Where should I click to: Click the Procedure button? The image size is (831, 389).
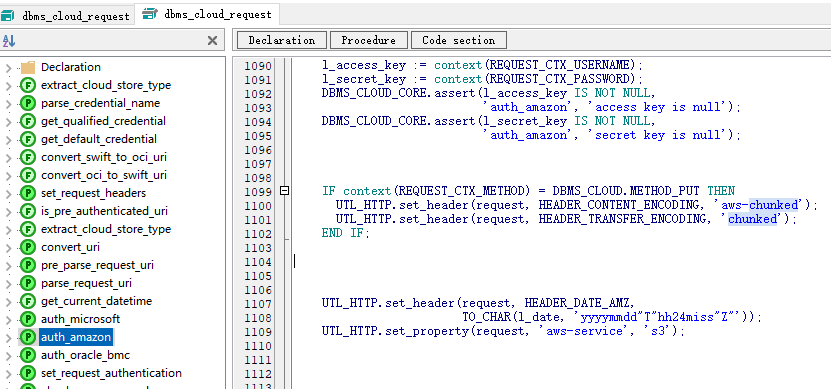point(368,40)
